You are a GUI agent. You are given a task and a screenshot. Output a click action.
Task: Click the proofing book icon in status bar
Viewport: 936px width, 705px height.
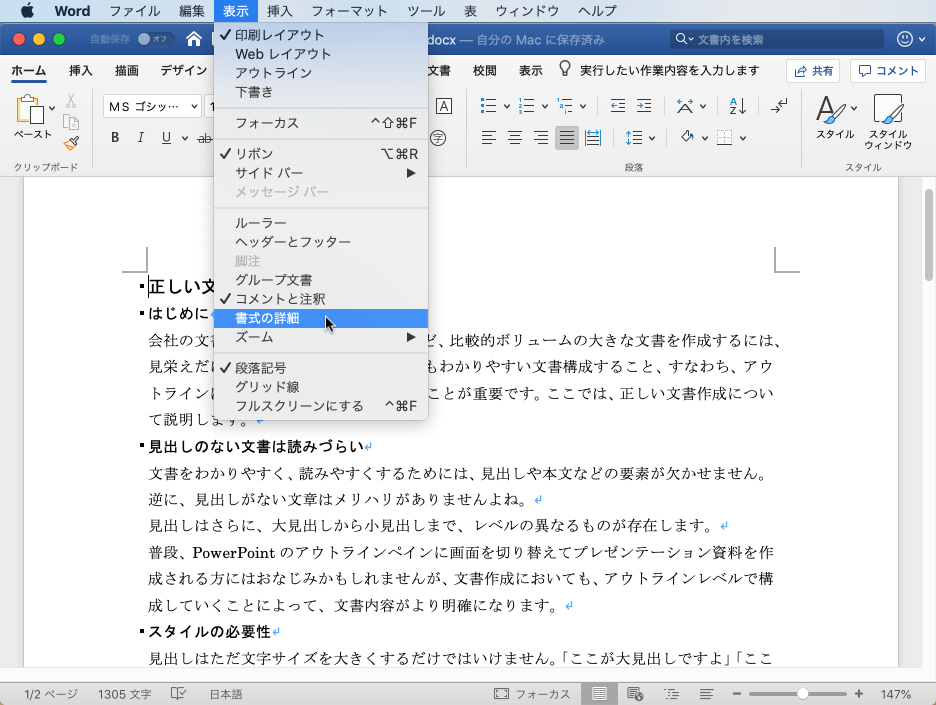pos(178,693)
